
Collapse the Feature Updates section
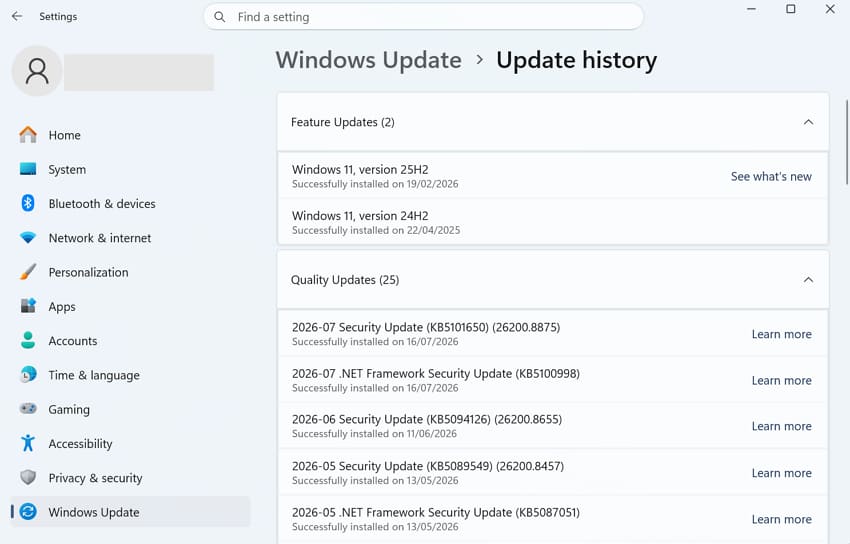(808, 122)
